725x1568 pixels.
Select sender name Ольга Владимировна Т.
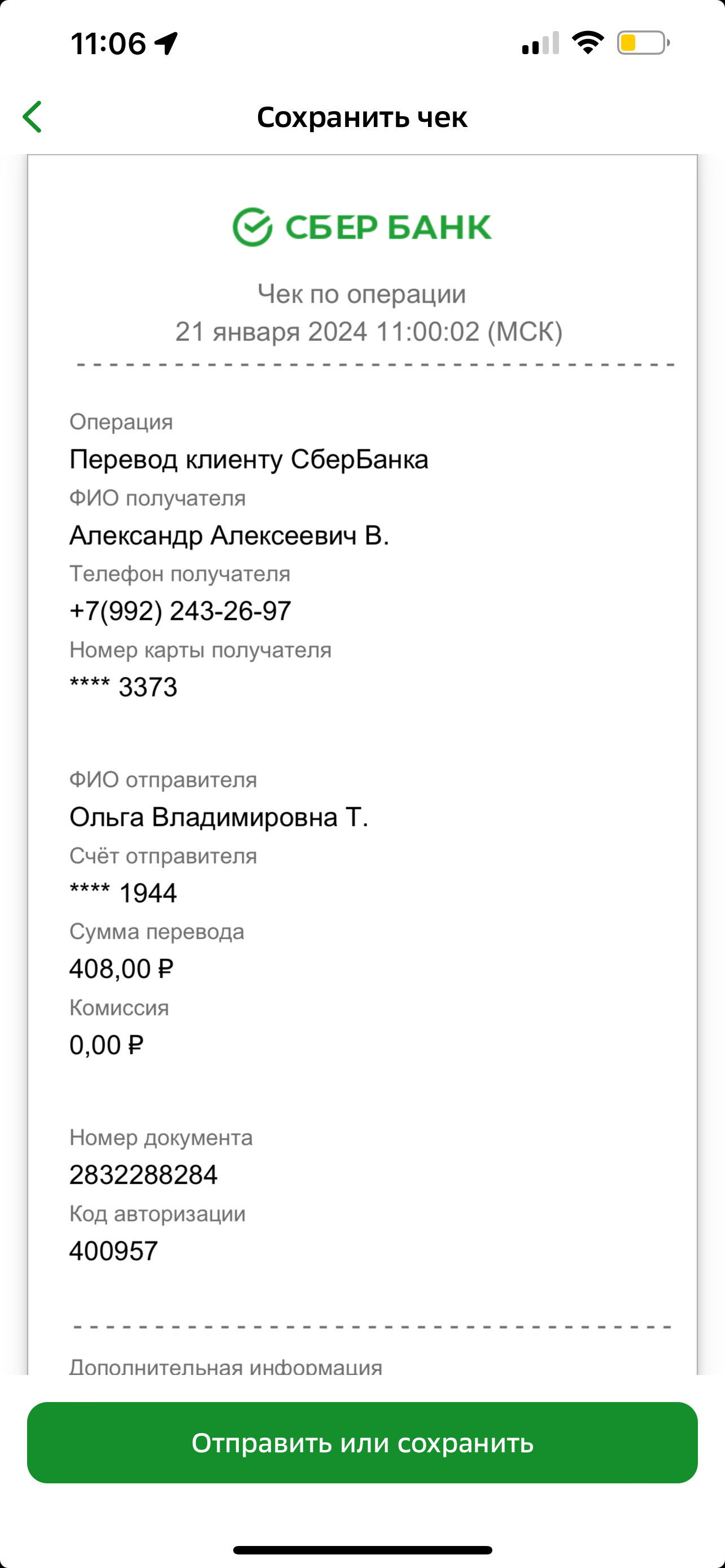pyautogui.click(x=219, y=817)
